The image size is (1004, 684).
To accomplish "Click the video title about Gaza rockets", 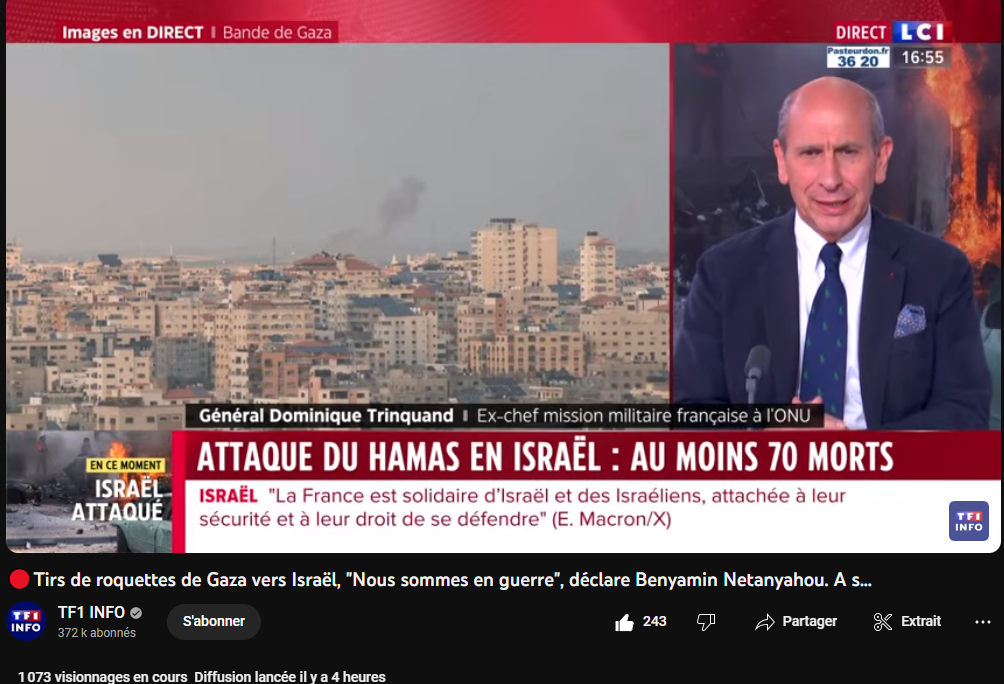I will point(452,580).
